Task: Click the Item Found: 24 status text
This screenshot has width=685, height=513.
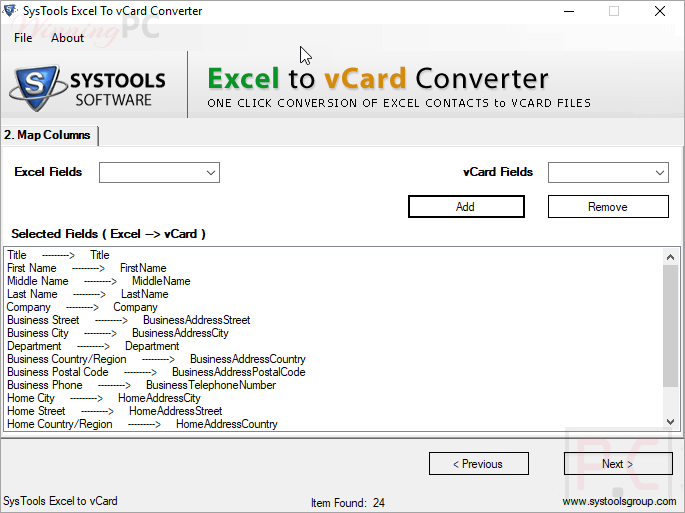Action: [x=348, y=503]
